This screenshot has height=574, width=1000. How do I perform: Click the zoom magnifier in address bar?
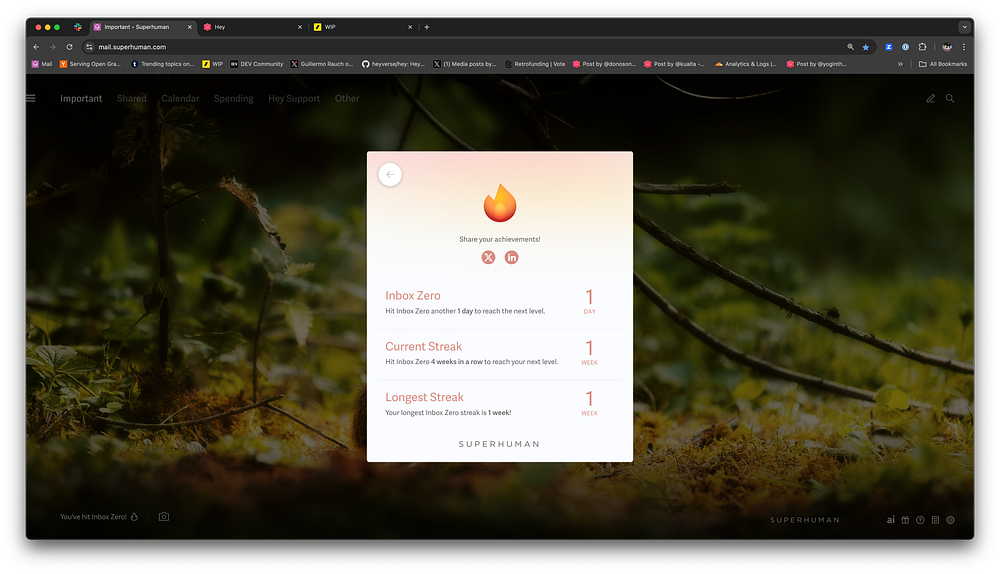click(850, 47)
